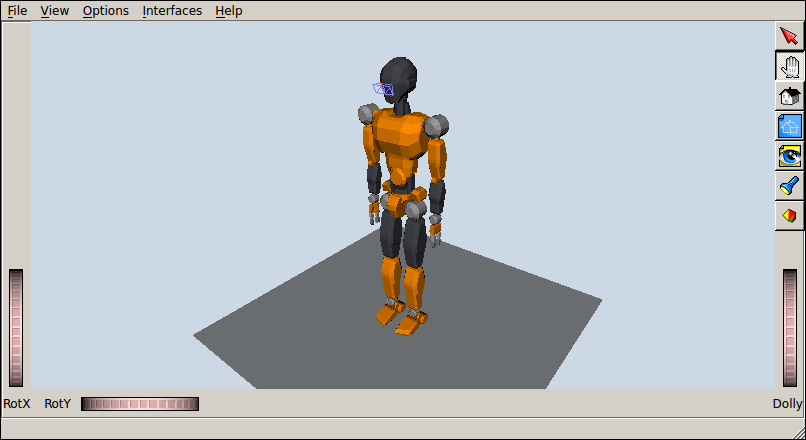Click the Dolly vertical thumbwheel
This screenshot has width=806, height=440.
tap(790, 327)
